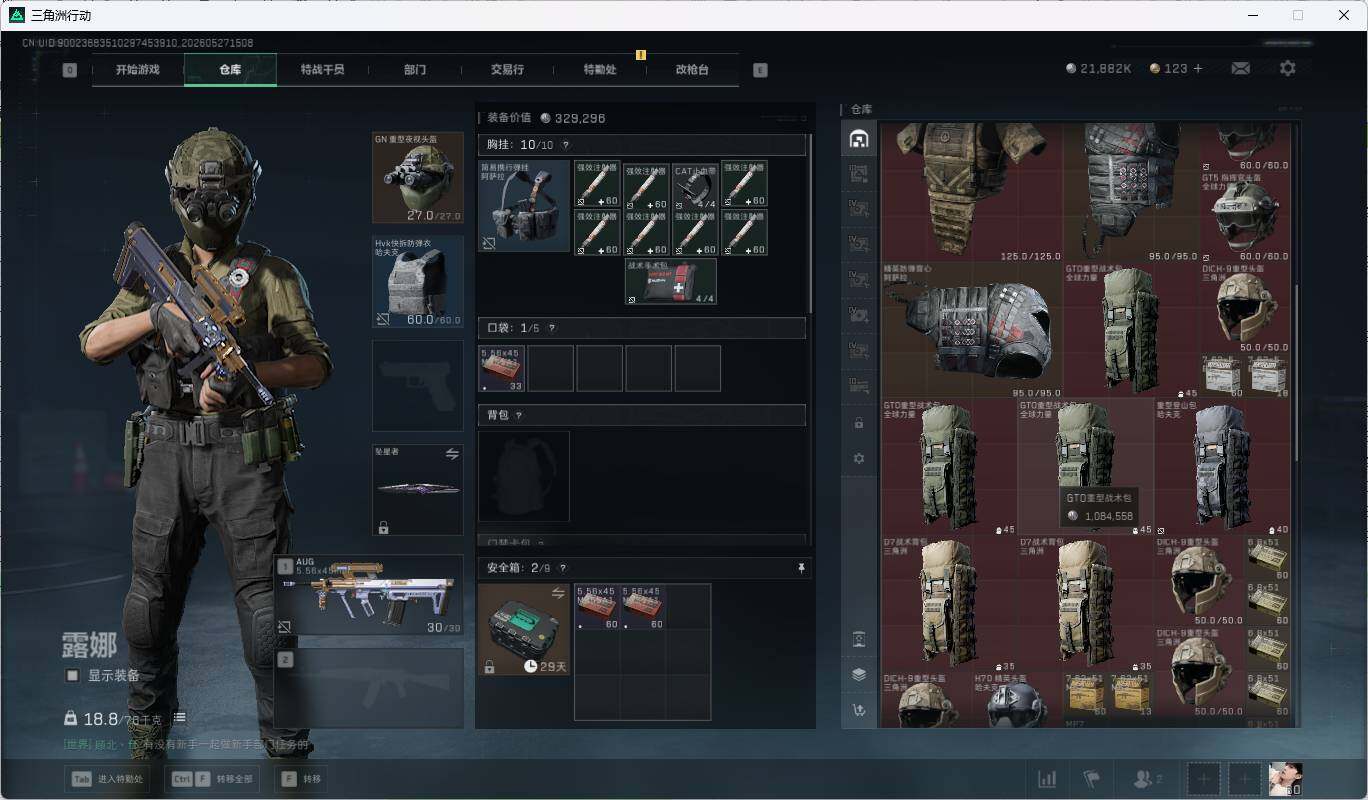Select the AUG primary weapon slot

tap(370, 596)
